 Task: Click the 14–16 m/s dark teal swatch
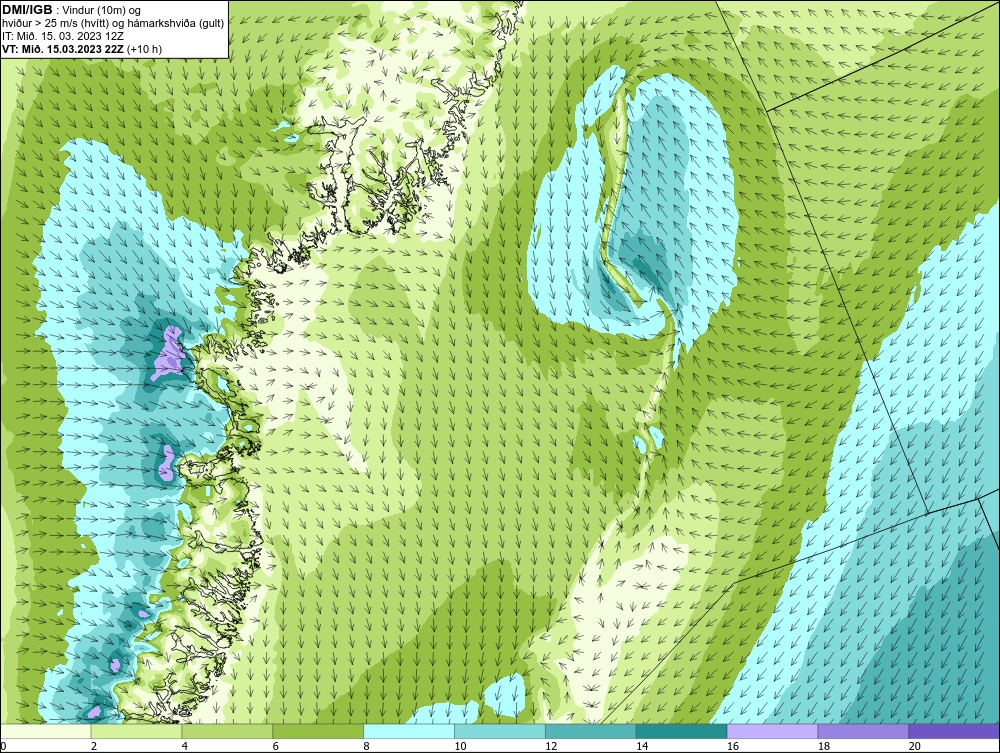coord(682,731)
